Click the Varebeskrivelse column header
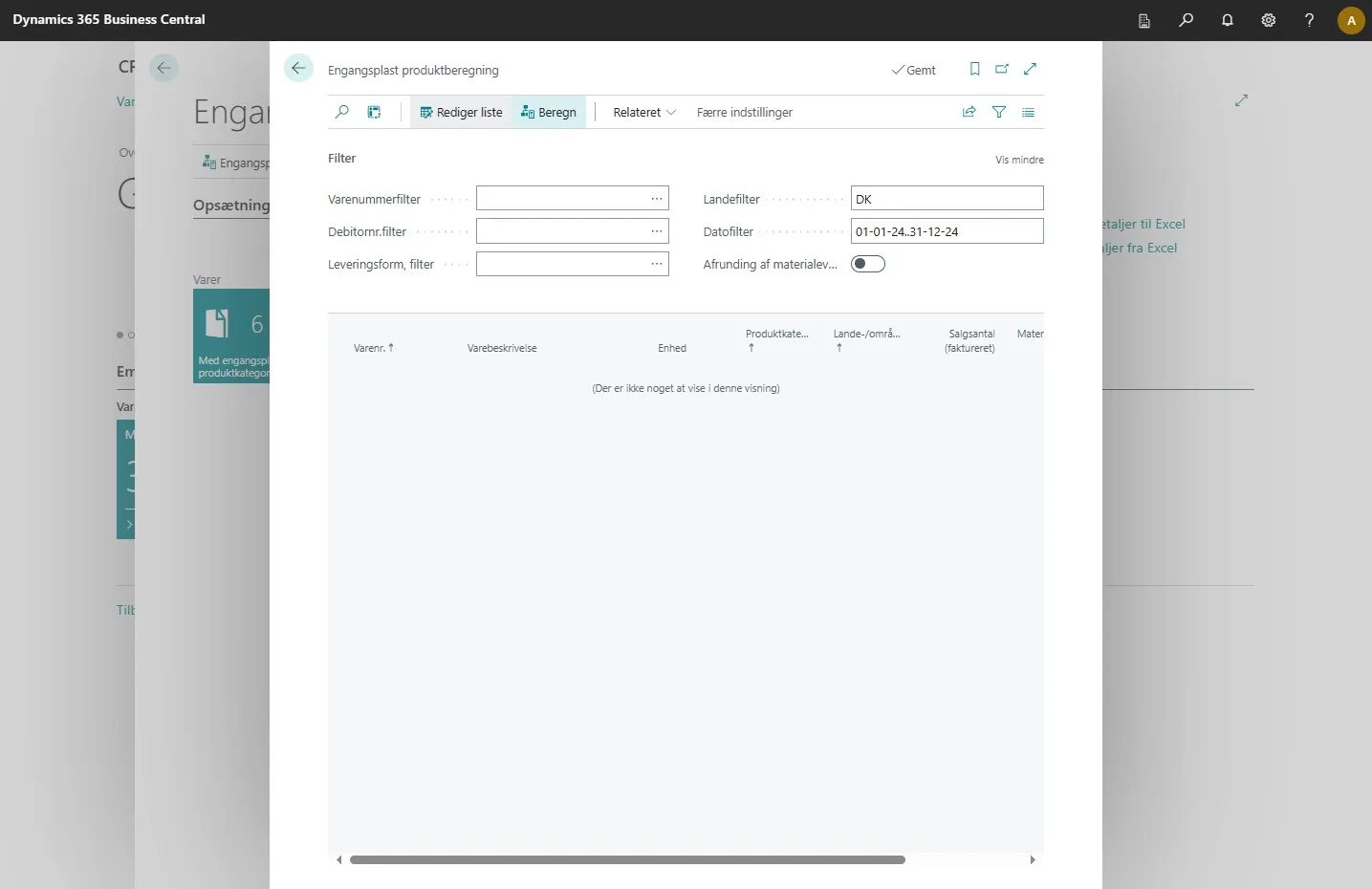 502,348
